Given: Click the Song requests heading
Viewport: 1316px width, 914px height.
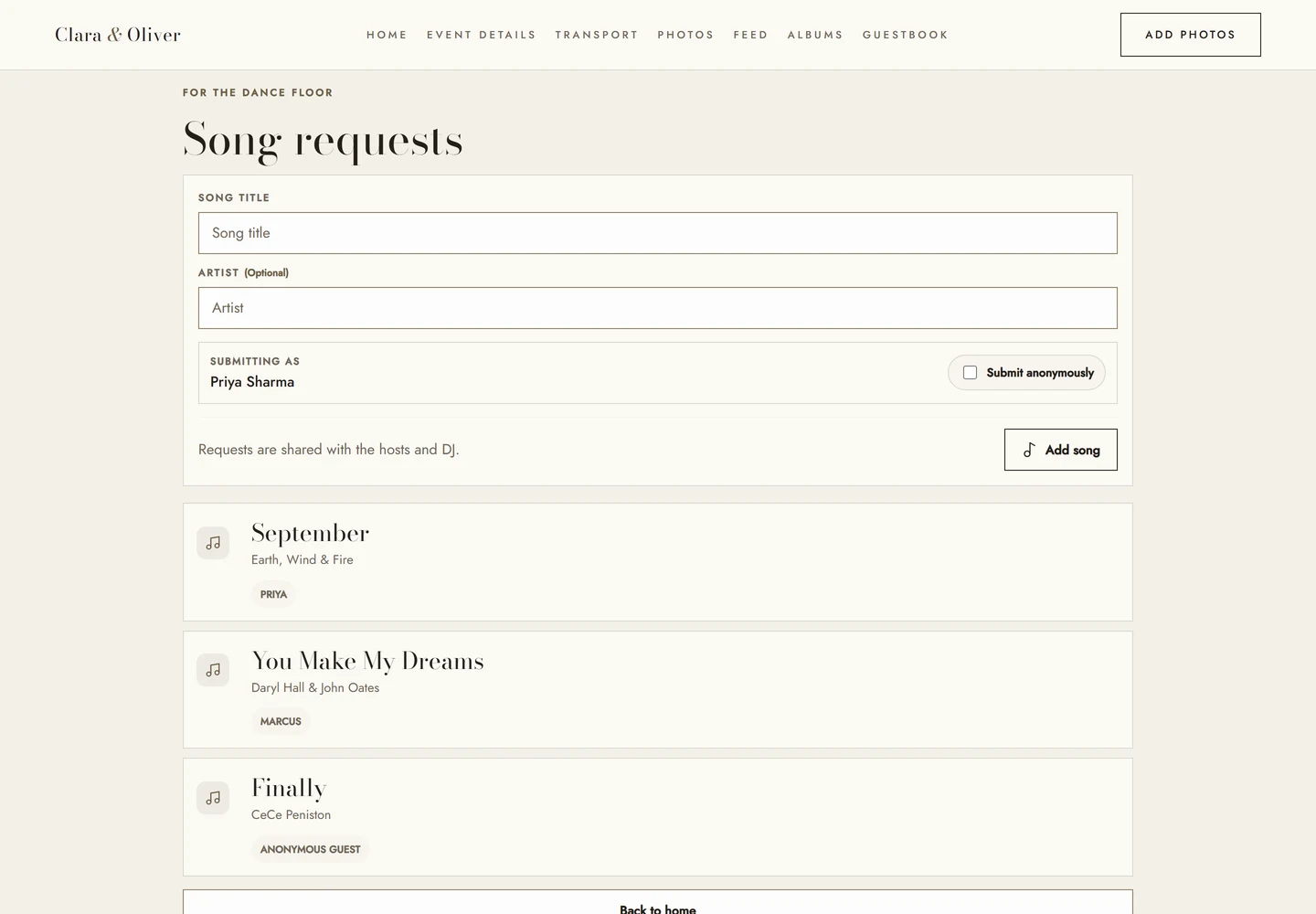Looking at the screenshot, I should 323,141.
